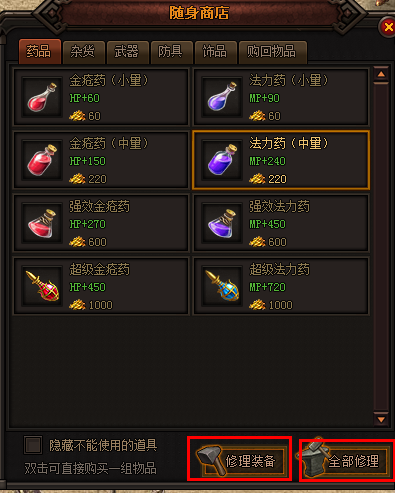
Task: Click the 修理装备 hammer button
Action: [x=240, y=460]
